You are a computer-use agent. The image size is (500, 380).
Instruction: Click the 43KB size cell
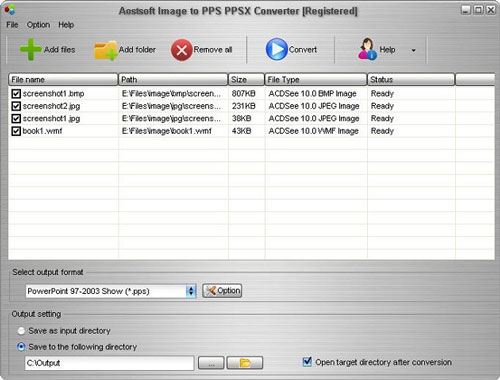pos(242,131)
